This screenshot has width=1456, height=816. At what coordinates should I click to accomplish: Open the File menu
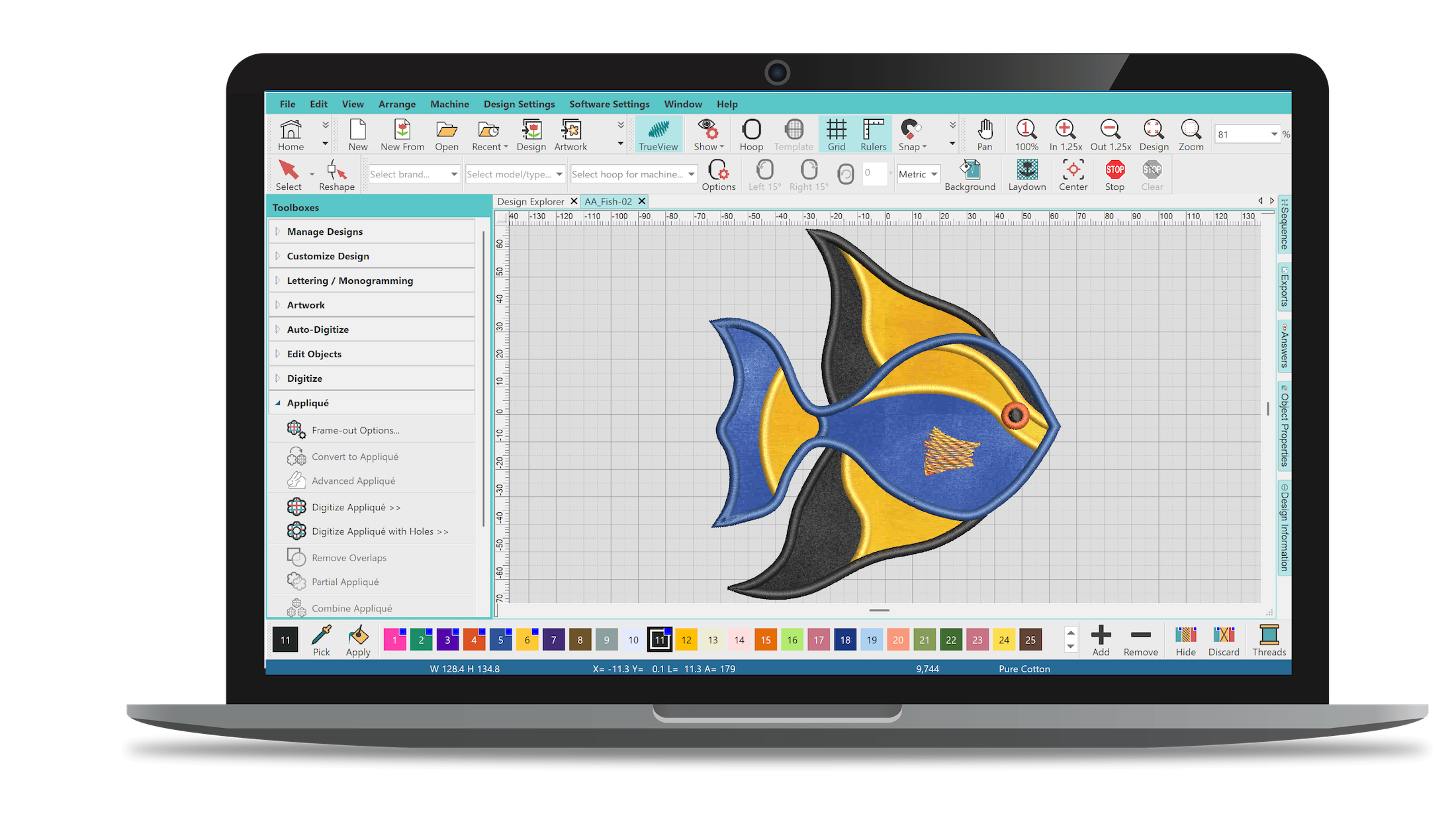[x=287, y=104]
